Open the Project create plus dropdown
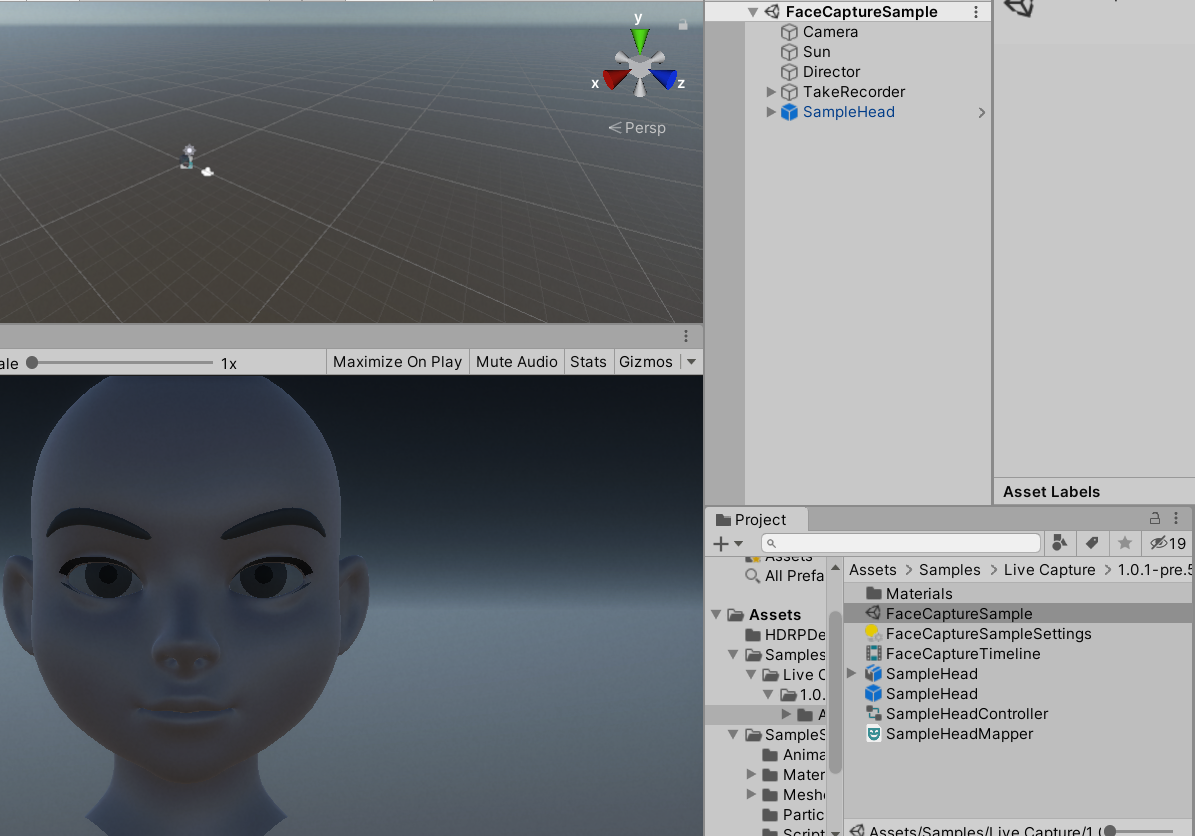Viewport: 1195px width, 836px height. coord(728,543)
